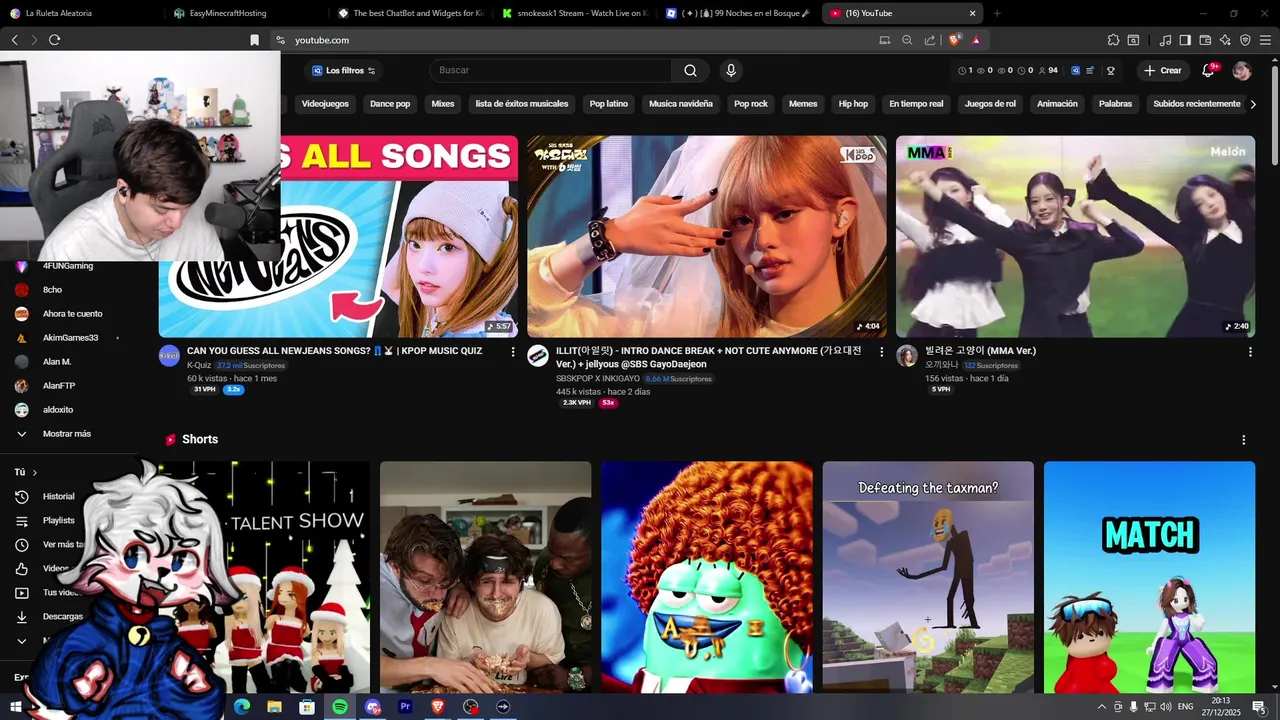Open the 8cho channel subscription

(x=52, y=290)
